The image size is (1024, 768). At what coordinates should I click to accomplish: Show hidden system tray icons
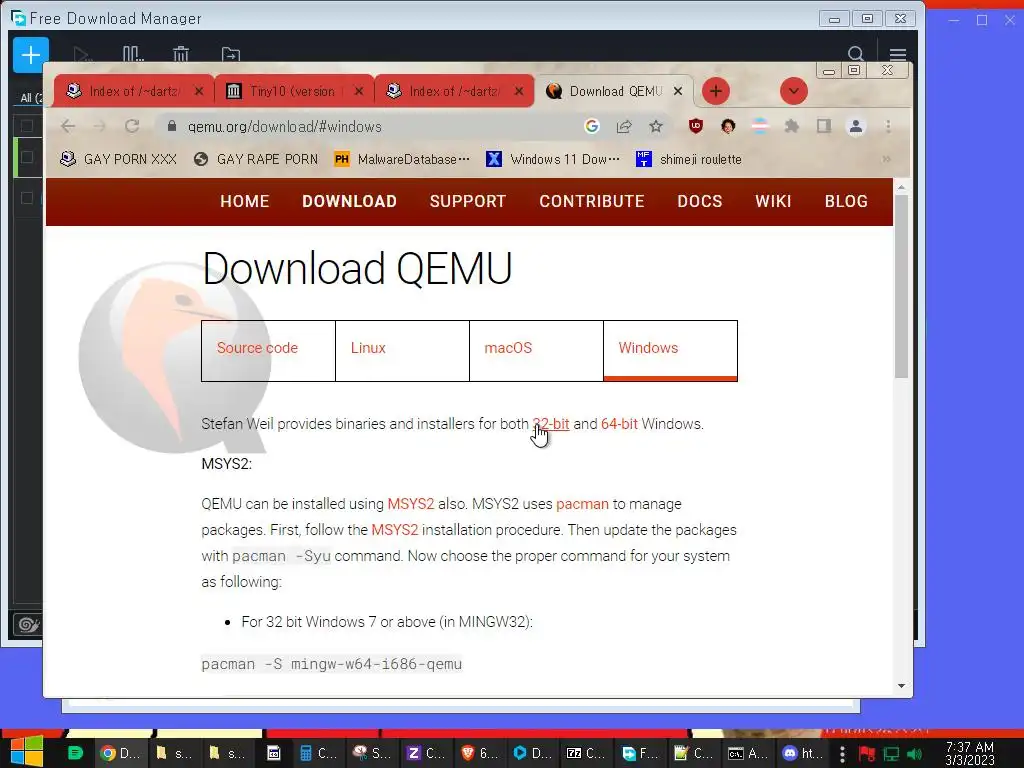(842, 754)
